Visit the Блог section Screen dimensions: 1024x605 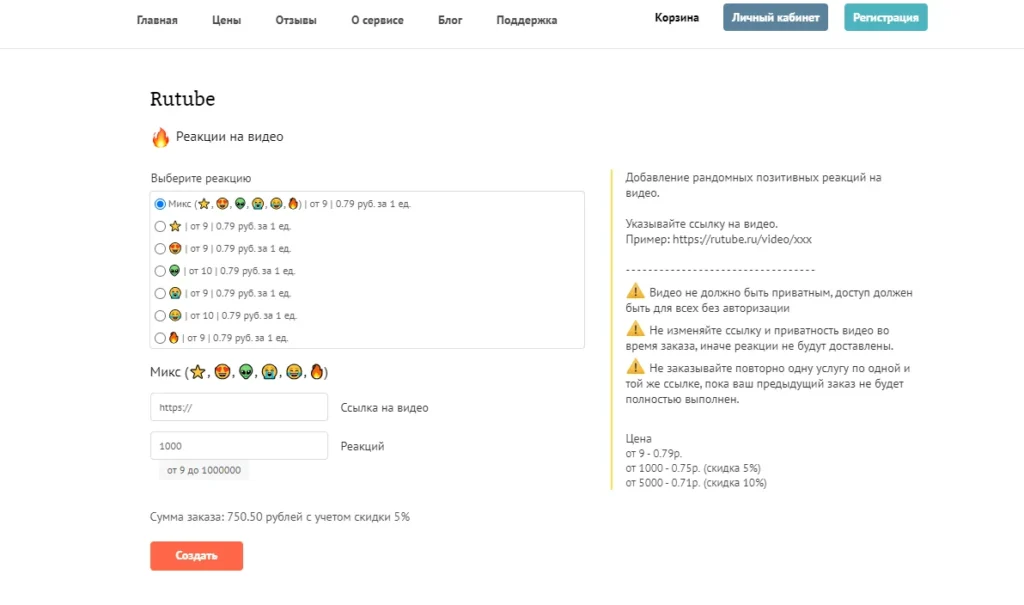click(450, 20)
